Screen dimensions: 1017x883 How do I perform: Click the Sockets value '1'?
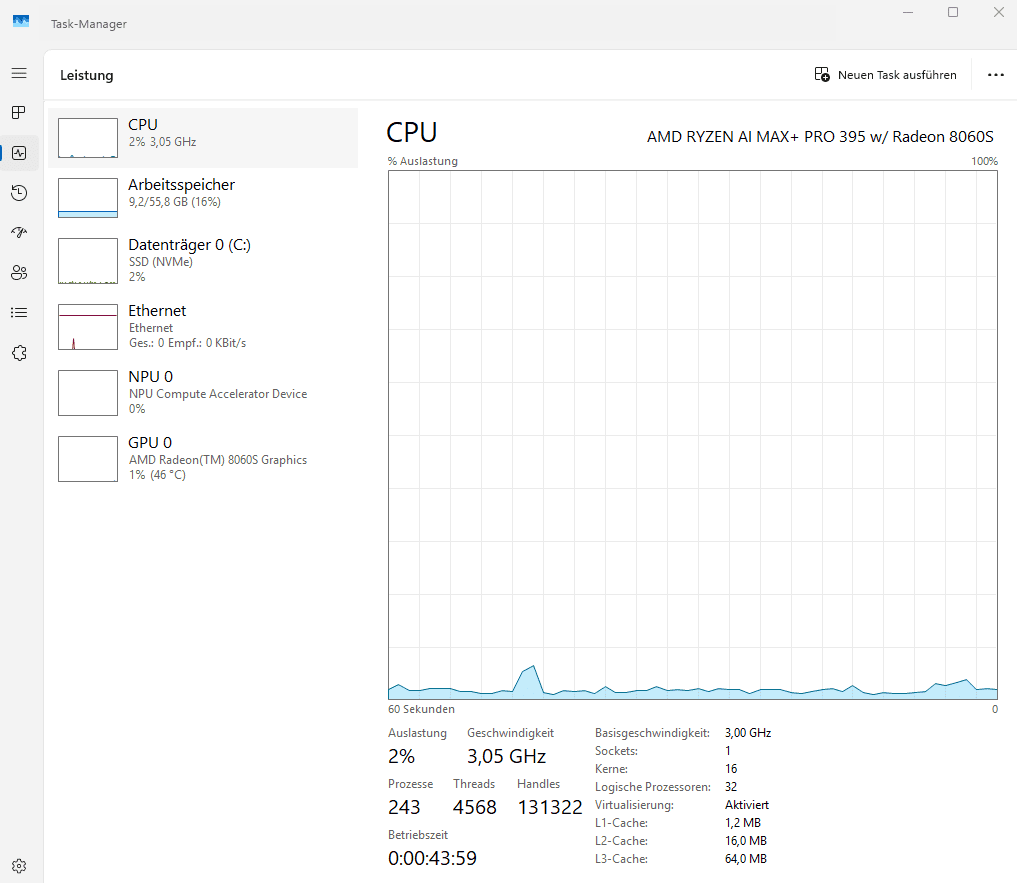728,751
